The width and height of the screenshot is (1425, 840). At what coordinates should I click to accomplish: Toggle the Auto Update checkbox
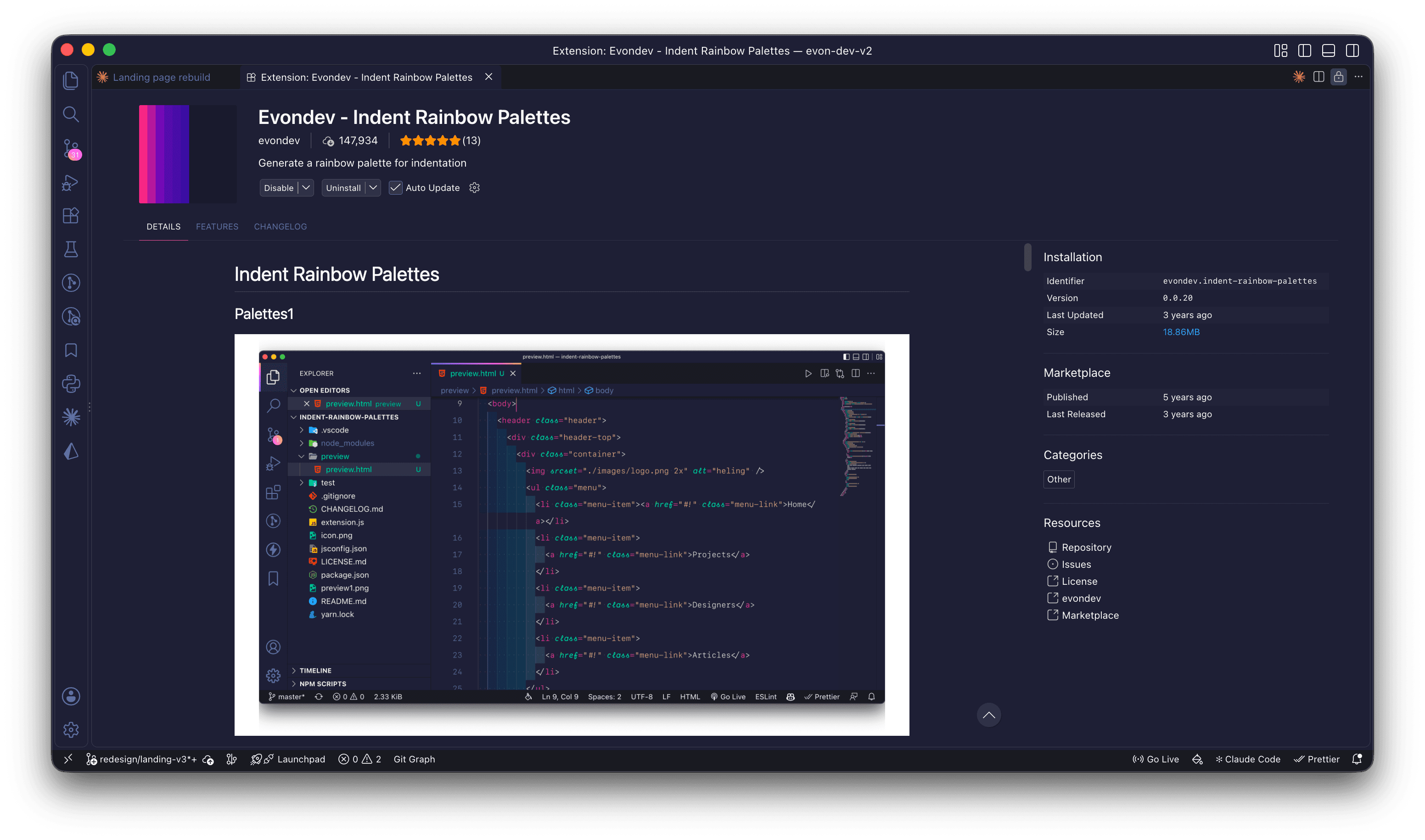tap(395, 187)
